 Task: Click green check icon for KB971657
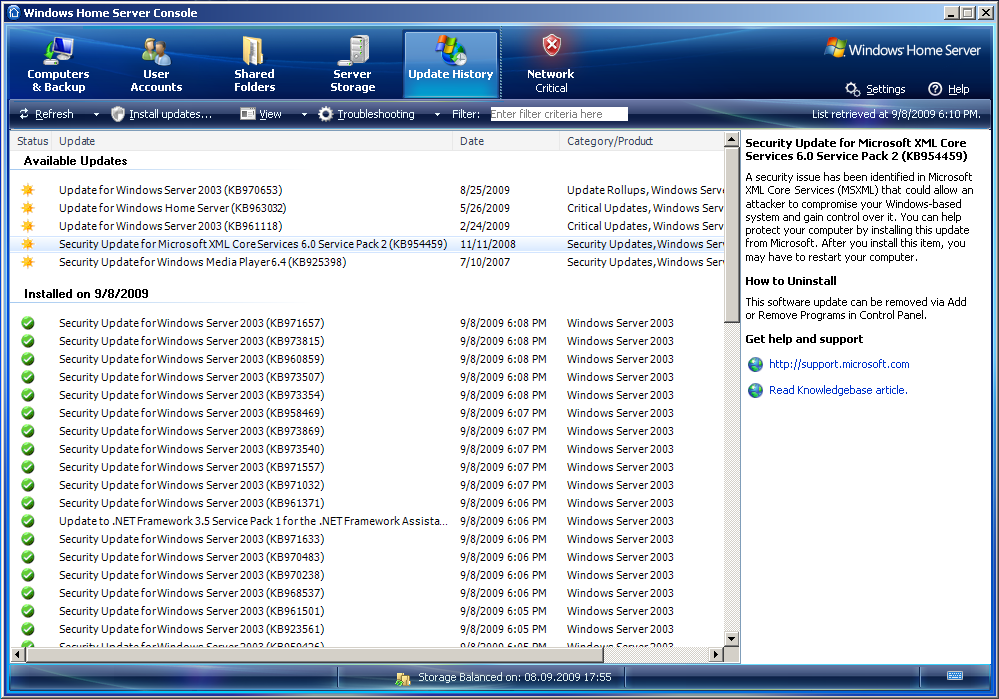tap(27, 323)
